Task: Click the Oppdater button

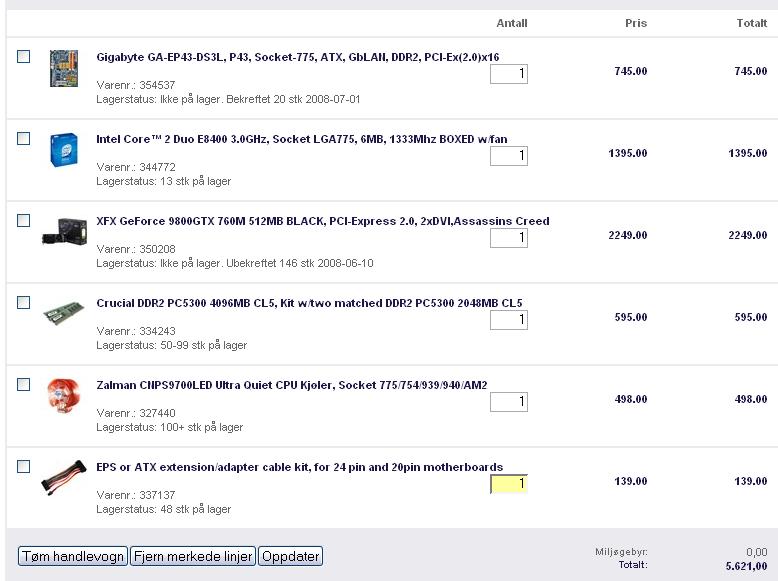Action: pyautogui.click(x=290, y=556)
